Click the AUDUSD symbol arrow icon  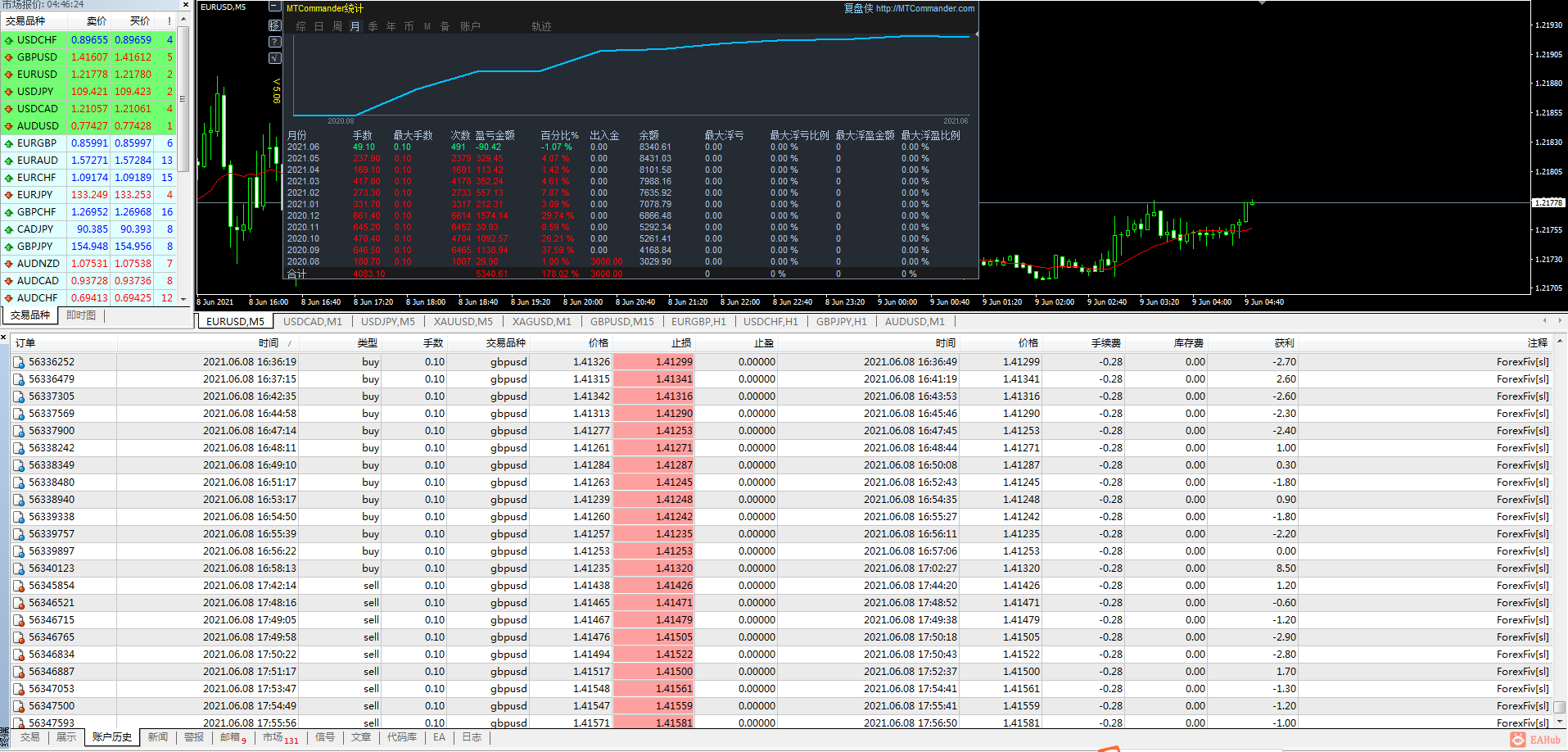9,126
